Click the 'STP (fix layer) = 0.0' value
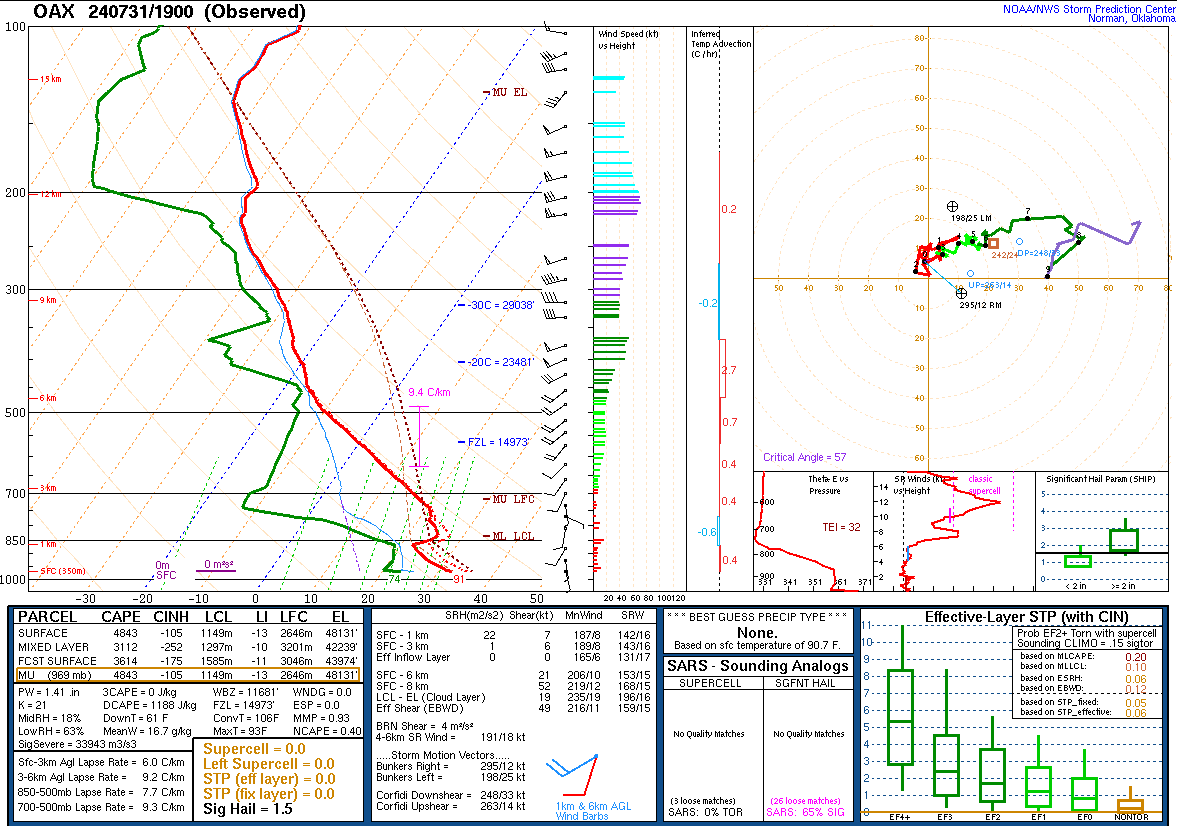Screen dimensions: 1177x826 269,794
